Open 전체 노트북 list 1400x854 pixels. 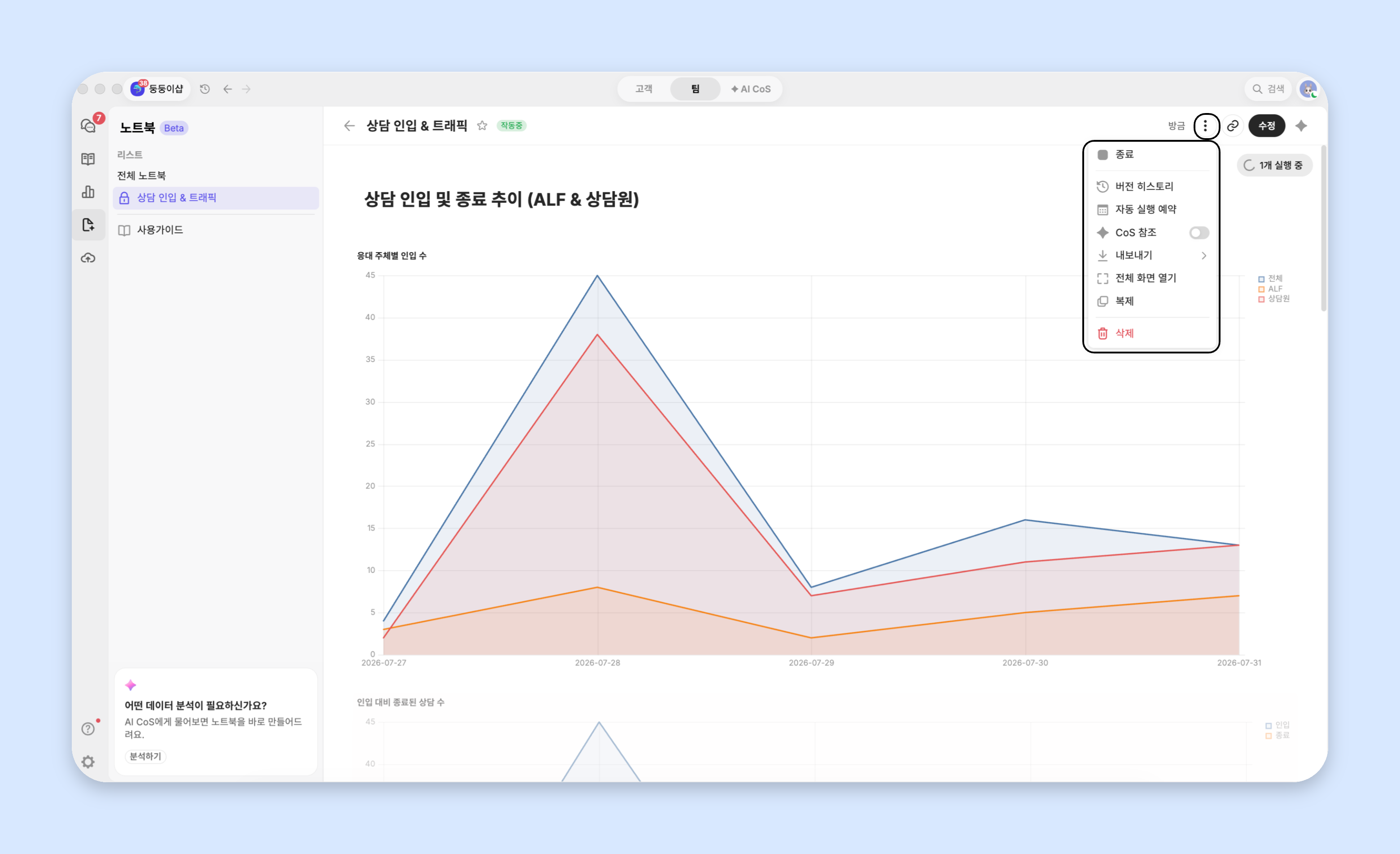click(141, 175)
